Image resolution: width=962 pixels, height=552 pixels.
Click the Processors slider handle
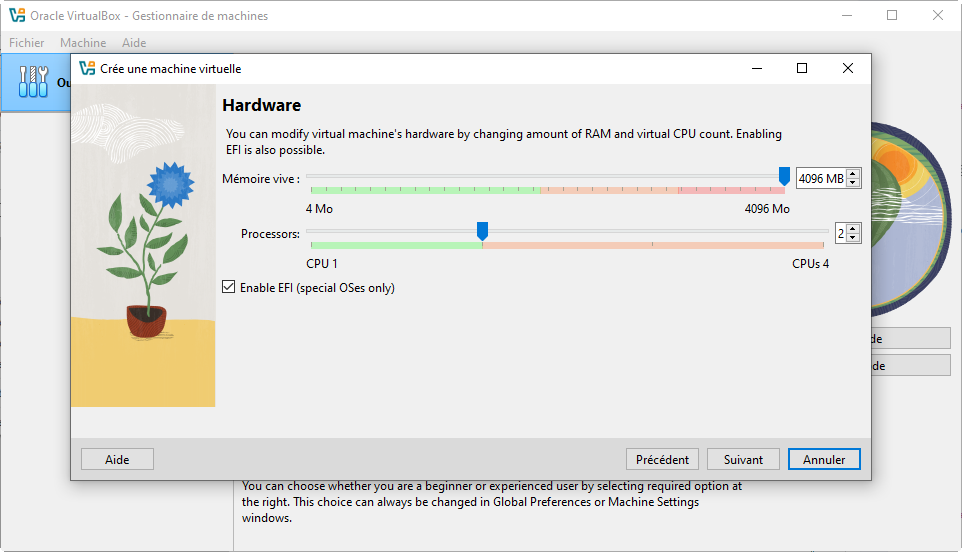(x=482, y=231)
